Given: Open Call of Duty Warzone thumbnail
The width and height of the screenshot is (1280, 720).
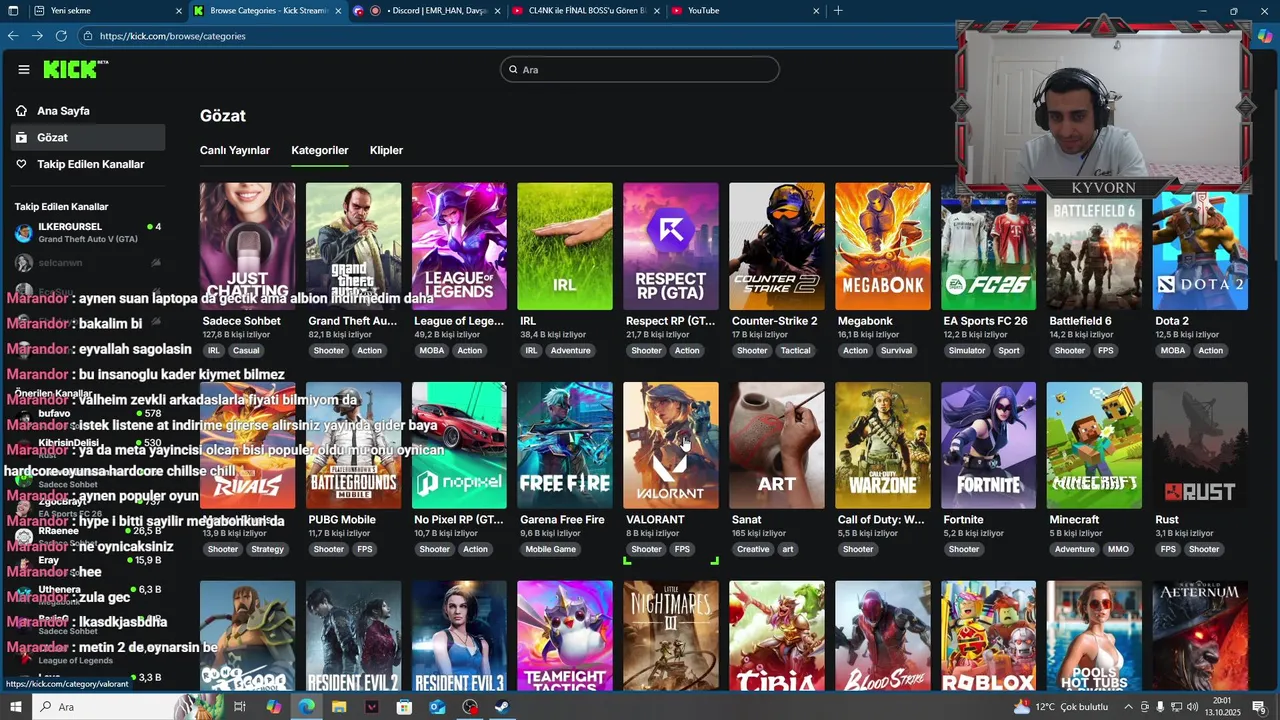Looking at the screenshot, I should (x=883, y=445).
